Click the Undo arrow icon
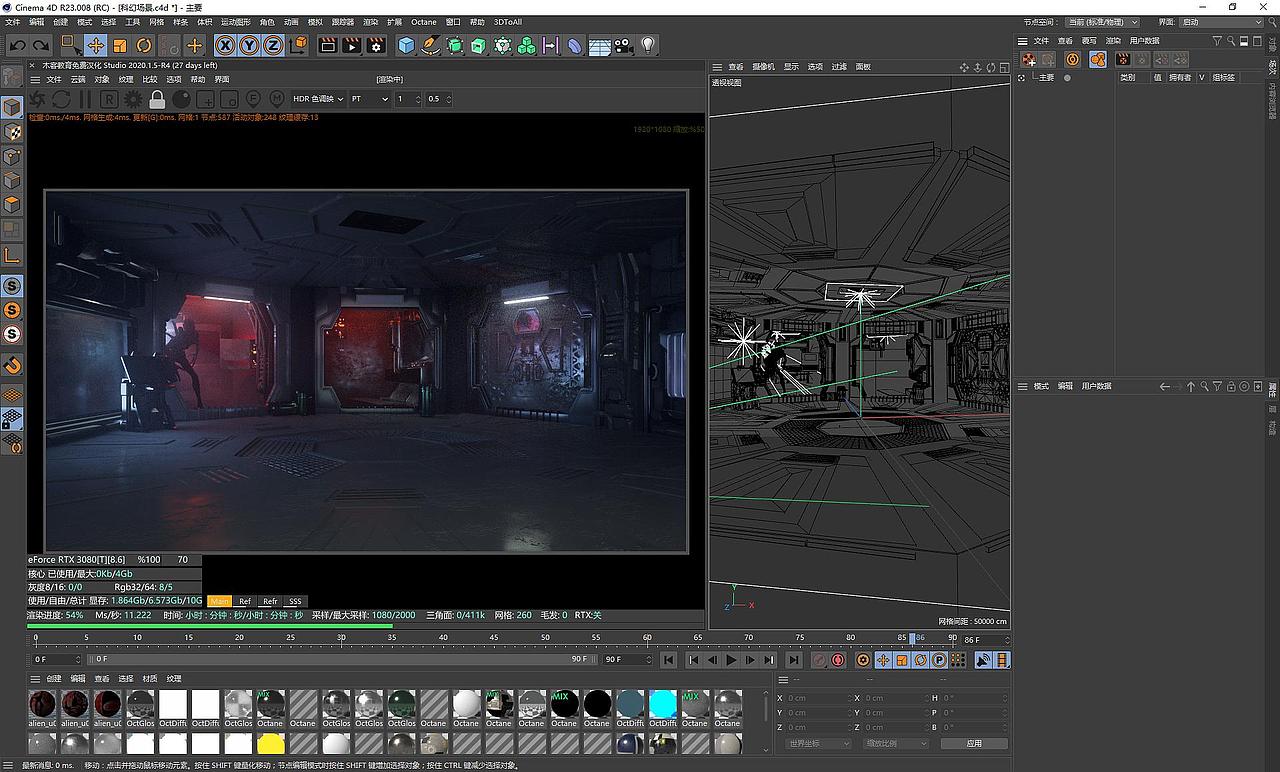1280x772 pixels. point(17,45)
